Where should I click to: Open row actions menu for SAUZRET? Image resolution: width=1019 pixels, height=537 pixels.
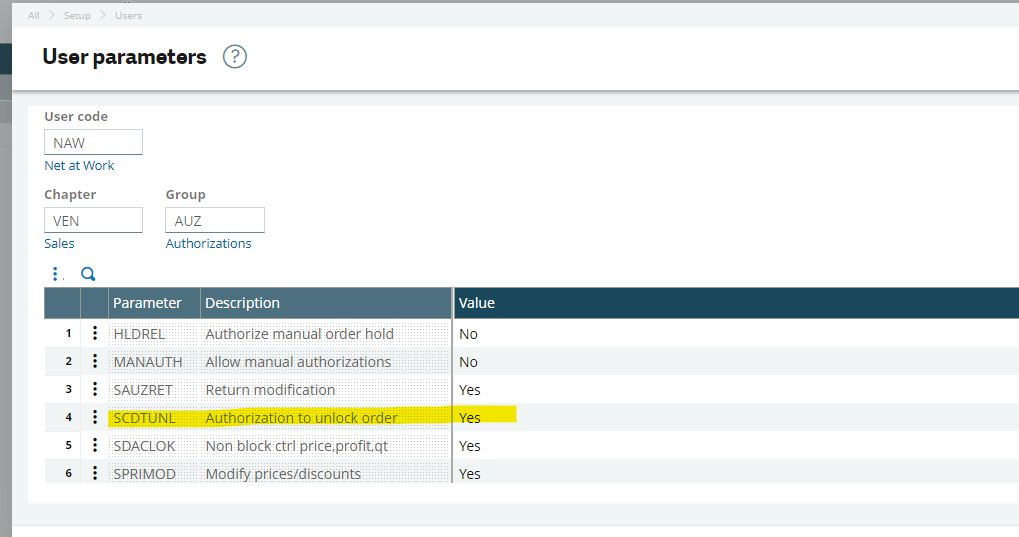(95, 390)
